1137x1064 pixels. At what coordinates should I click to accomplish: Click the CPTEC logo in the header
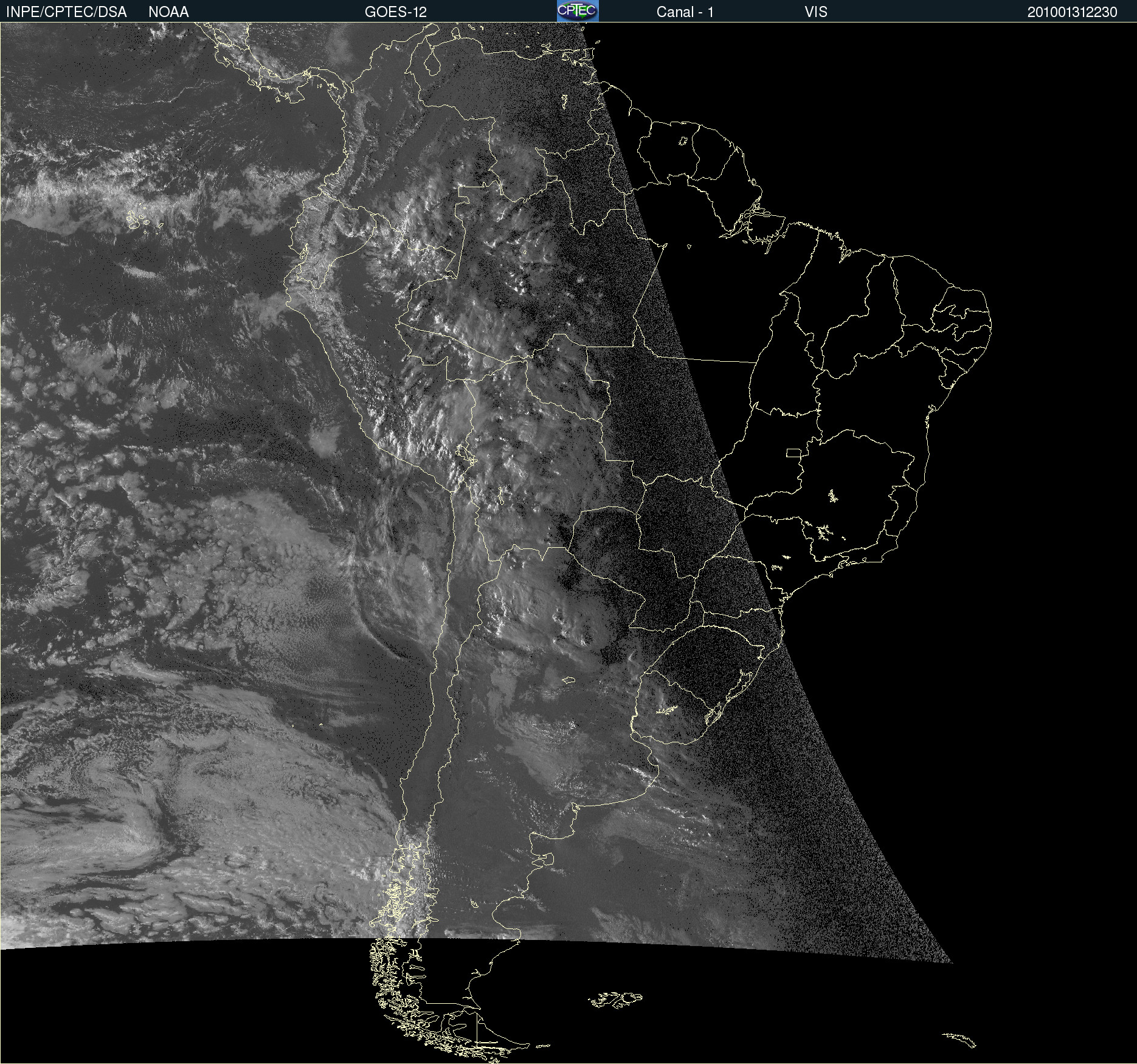(x=578, y=11)
